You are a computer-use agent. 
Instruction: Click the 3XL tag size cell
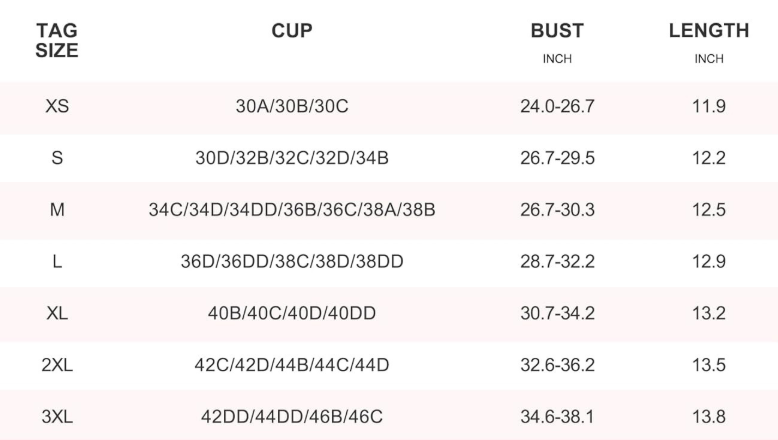tap(57, 417)
